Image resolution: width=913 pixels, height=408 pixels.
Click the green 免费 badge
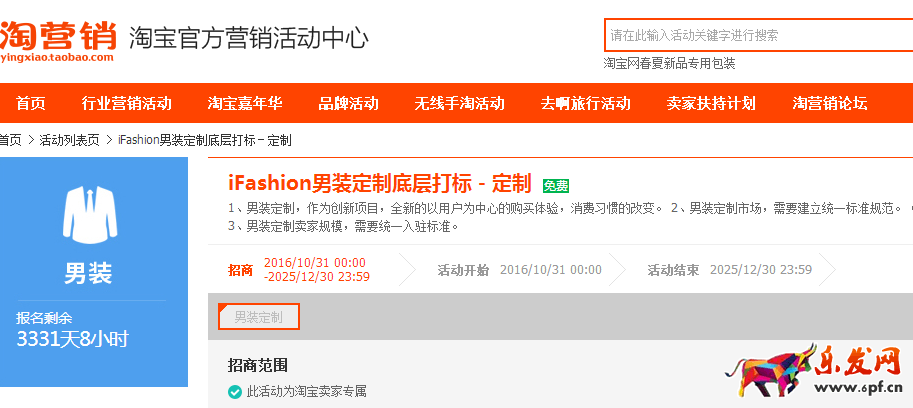556,186
